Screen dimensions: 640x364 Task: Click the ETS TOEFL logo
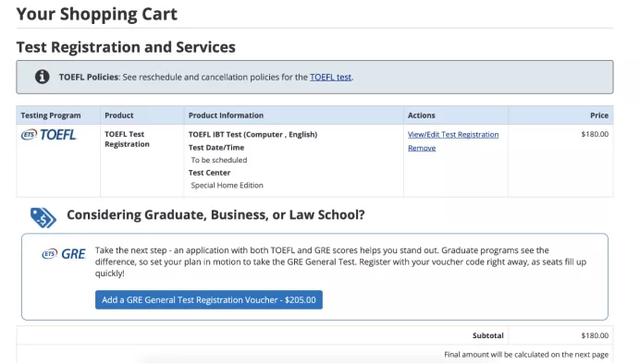pyautogui.click(x=49, y=135)
